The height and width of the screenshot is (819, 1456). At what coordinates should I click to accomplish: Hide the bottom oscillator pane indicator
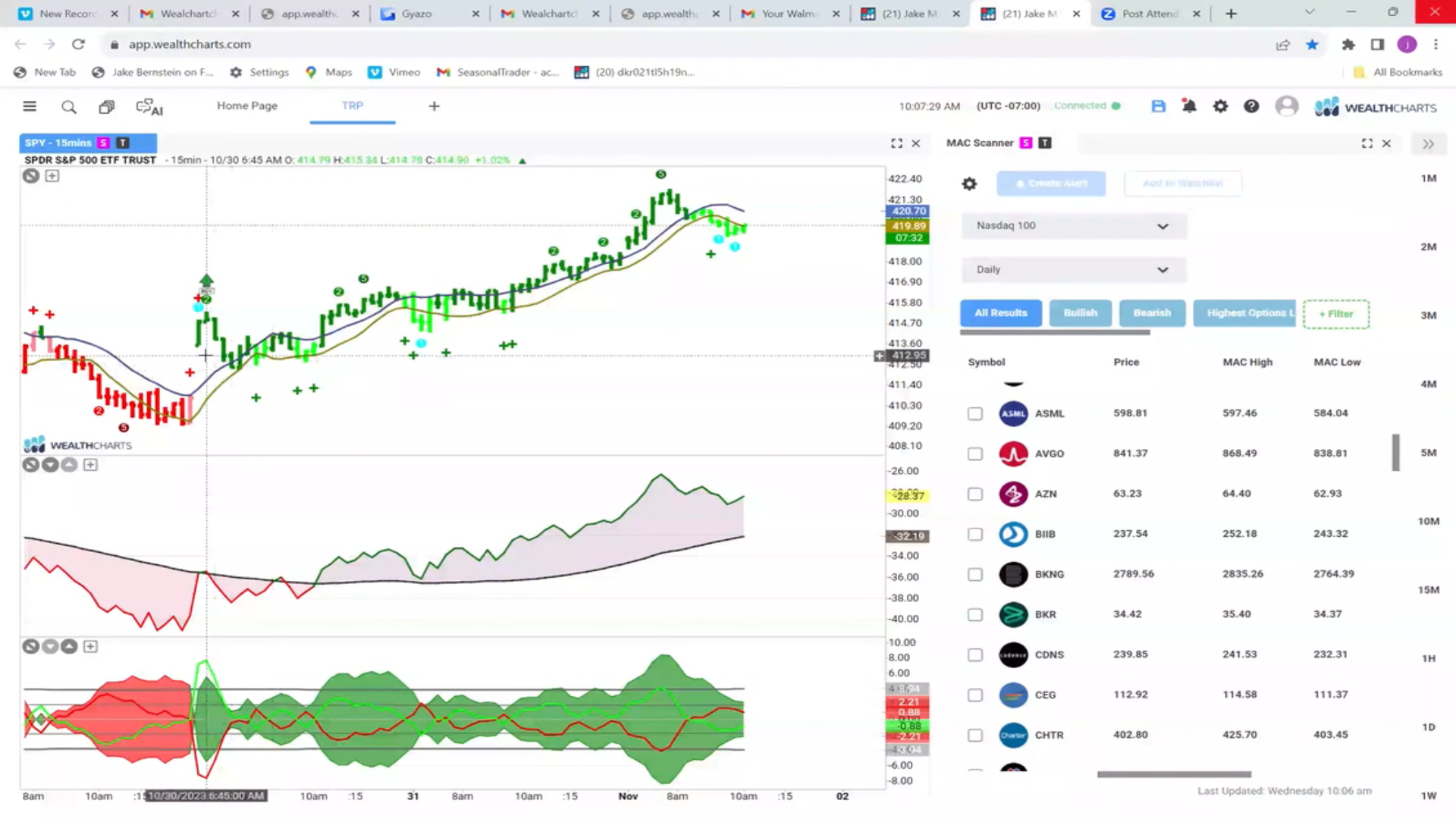30,647
